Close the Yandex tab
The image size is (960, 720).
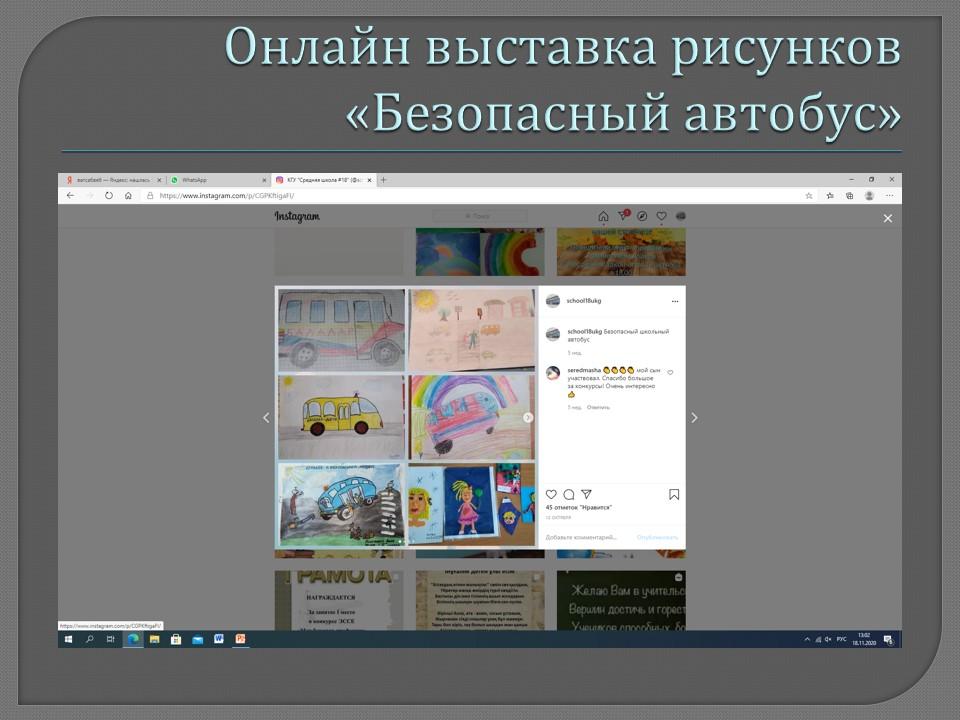click(x=159, y=180)
